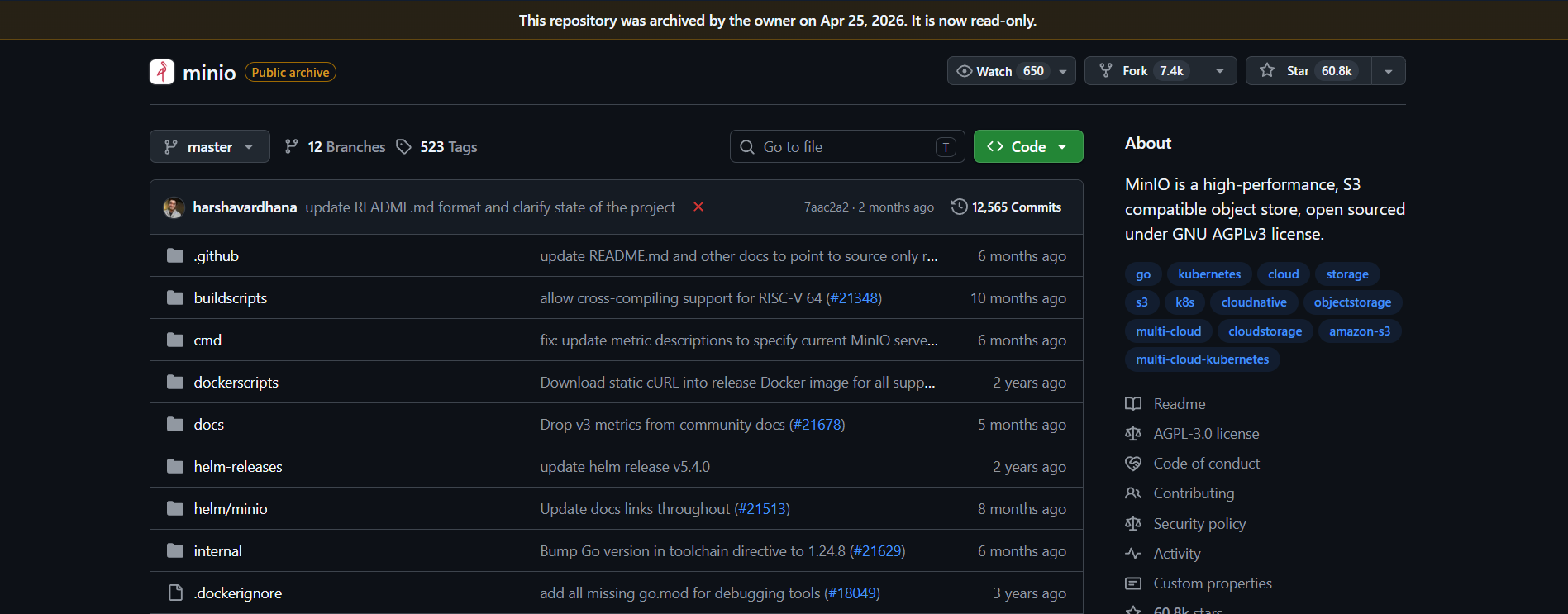1568x614 pixels.
Task: Open harshavardhana's profile link
Action: pyautogui.click(x=245, y=207)
